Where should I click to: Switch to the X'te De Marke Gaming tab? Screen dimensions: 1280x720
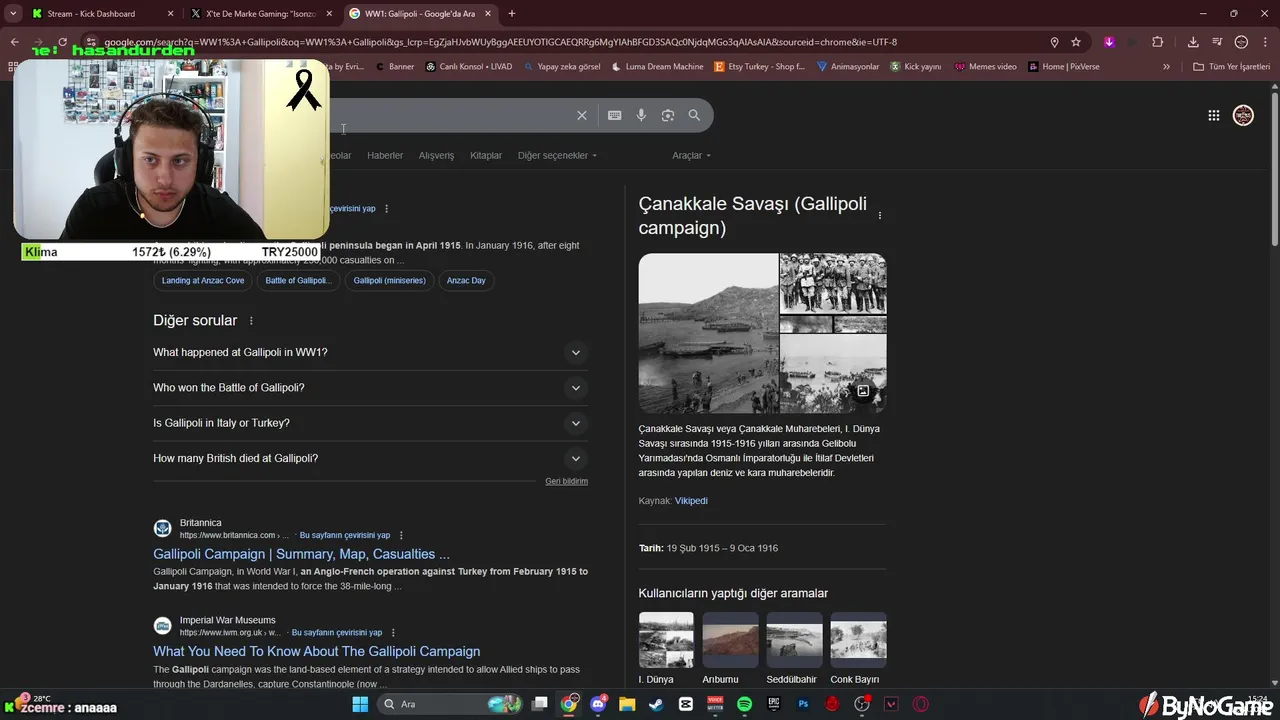260,14
